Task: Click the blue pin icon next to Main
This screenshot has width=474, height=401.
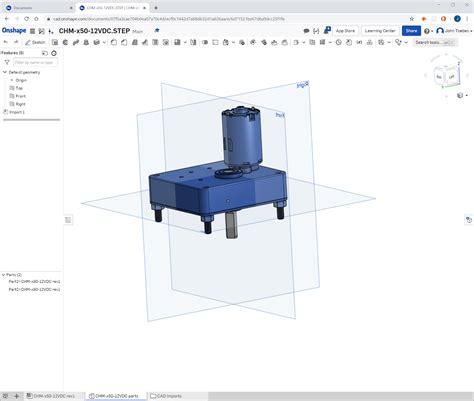Action: tap(157, 30)
